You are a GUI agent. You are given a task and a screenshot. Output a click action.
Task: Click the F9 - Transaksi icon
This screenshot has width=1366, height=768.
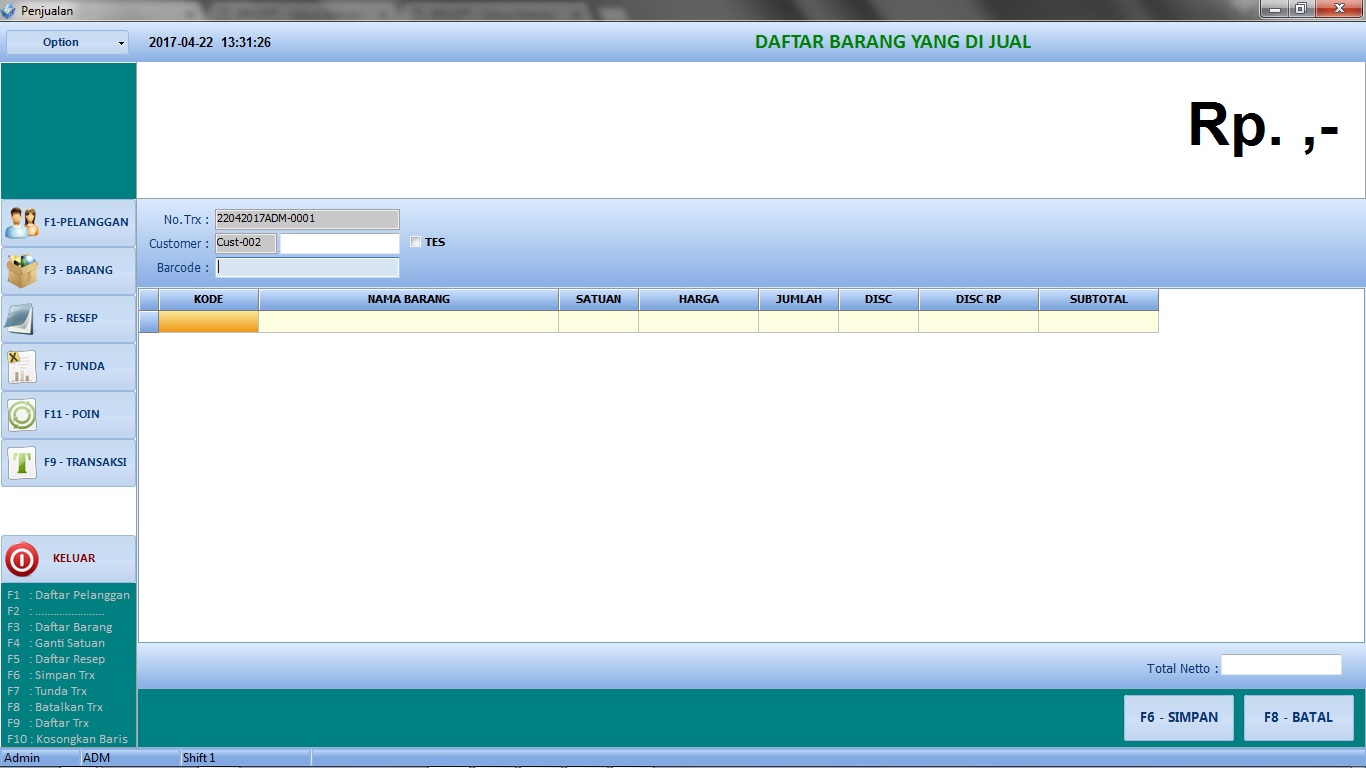(22, 462)
